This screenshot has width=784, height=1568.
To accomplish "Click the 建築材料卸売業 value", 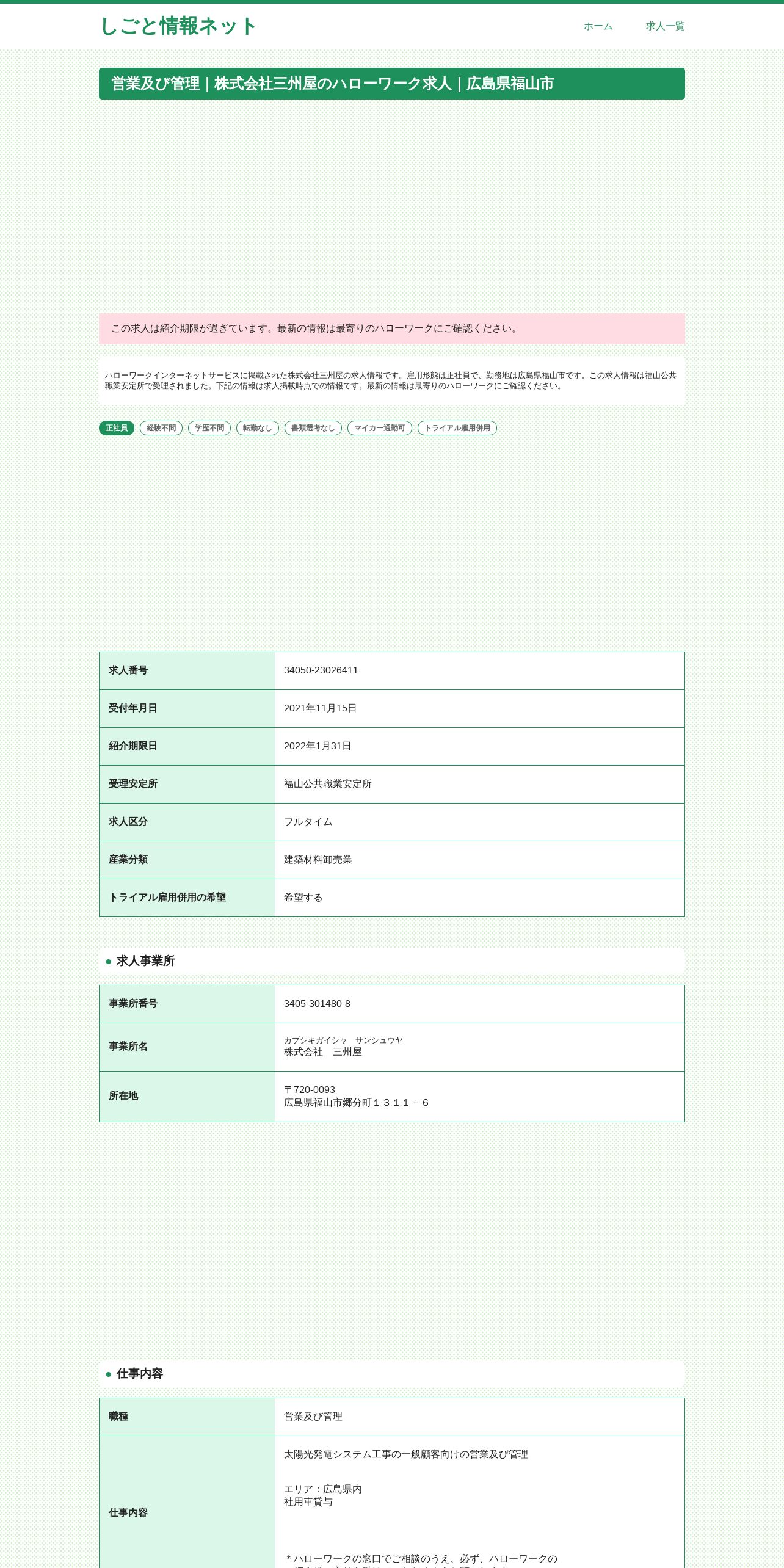I will (318, 860).
